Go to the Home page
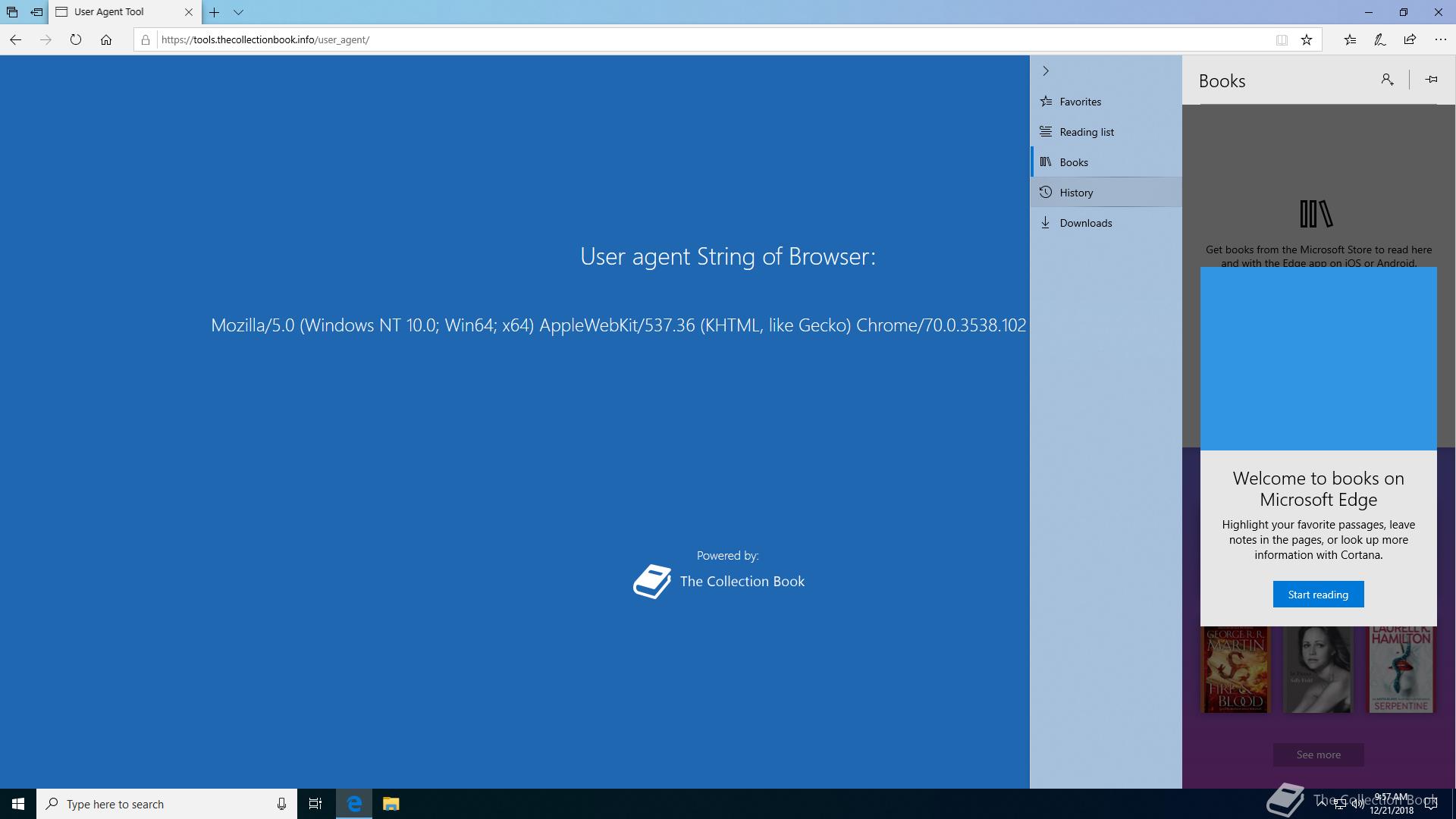 pyautogui.click(x=106, y=39)
